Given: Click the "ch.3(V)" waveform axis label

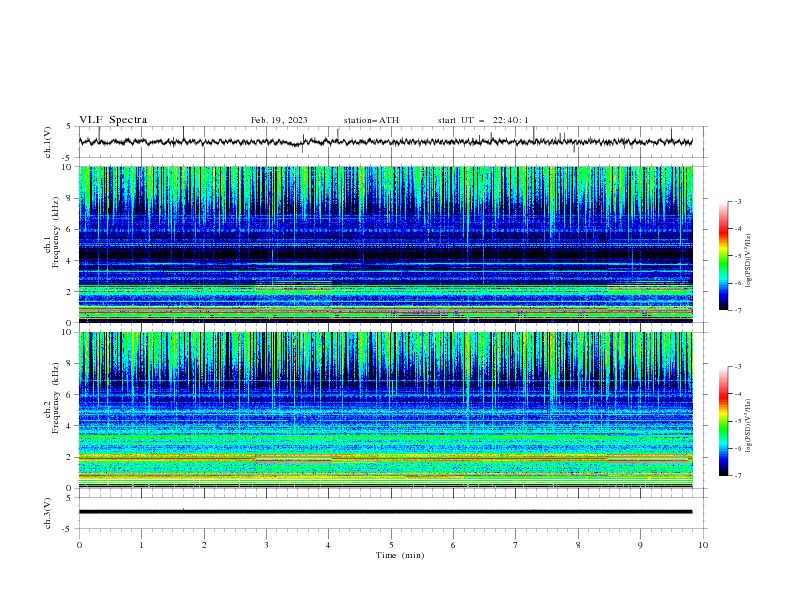Looking at the screenshot, I should tap(48, 513).
